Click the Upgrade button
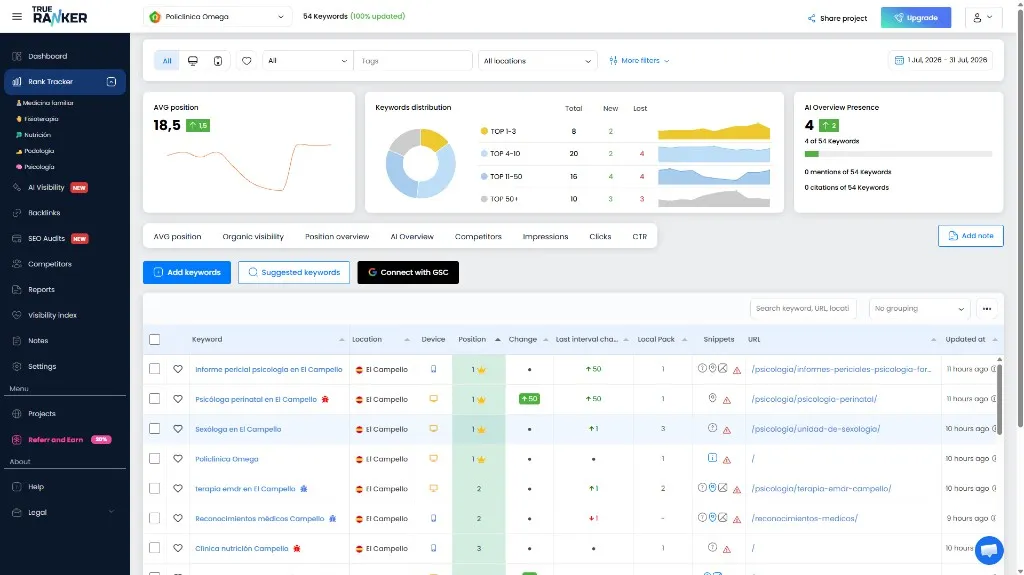1024x575 pixels. coord(916,18)
